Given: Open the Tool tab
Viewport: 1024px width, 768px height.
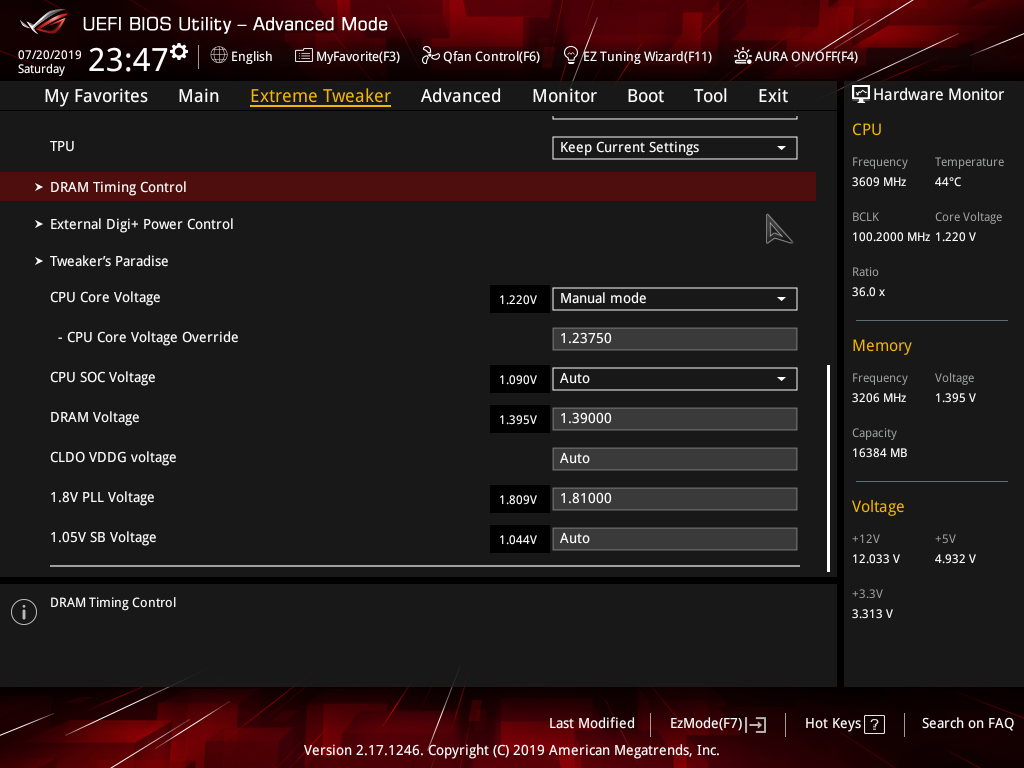Looking at the screenshot, I should pos(711,96).
